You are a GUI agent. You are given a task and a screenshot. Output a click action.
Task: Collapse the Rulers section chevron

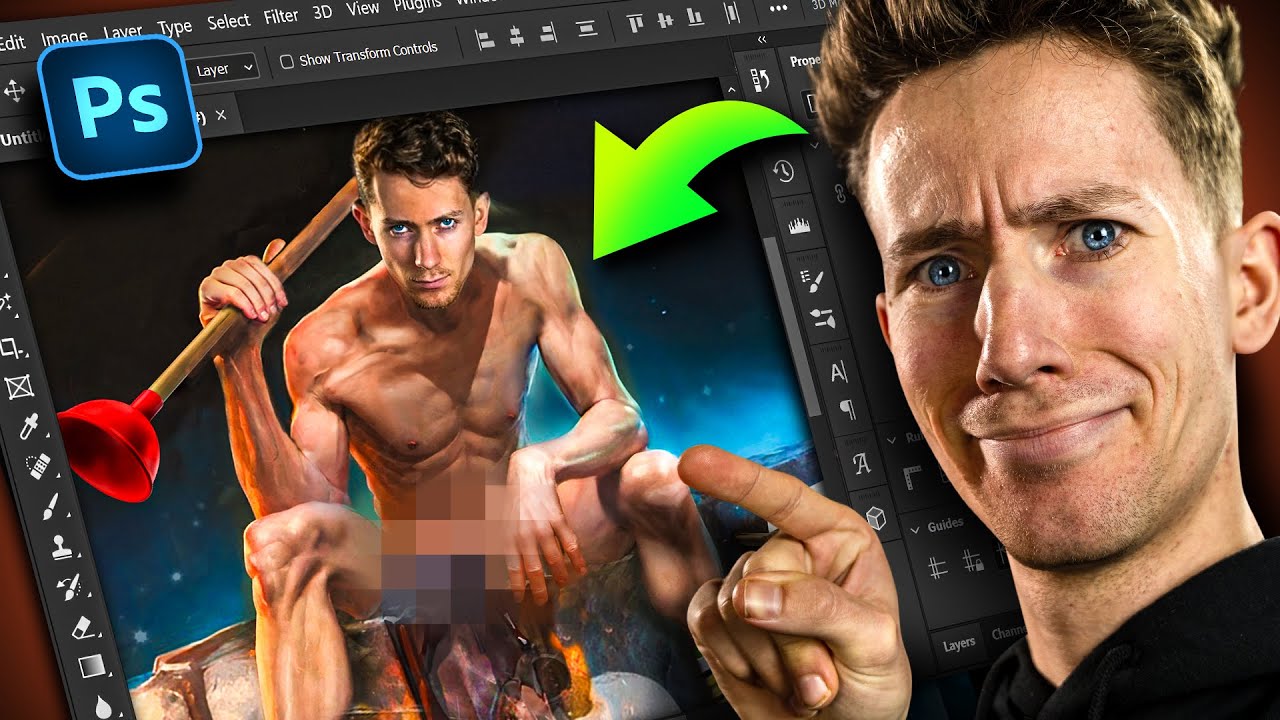(890, 440)
